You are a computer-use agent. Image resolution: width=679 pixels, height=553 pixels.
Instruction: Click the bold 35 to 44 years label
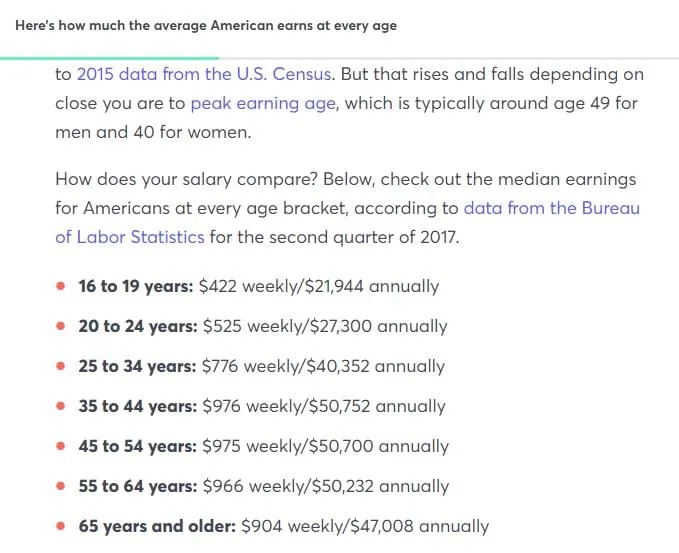pyautogui.click(x=138, y=406)
